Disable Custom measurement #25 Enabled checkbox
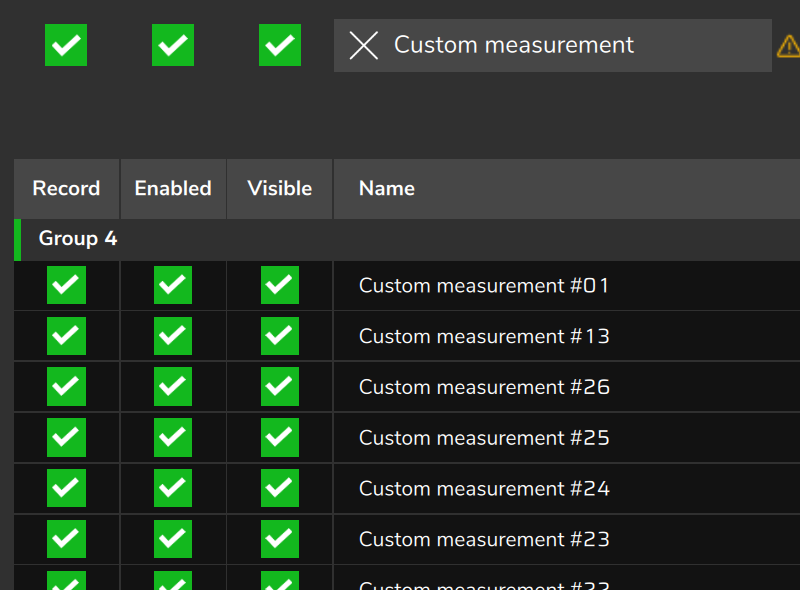 click(173, 437)
